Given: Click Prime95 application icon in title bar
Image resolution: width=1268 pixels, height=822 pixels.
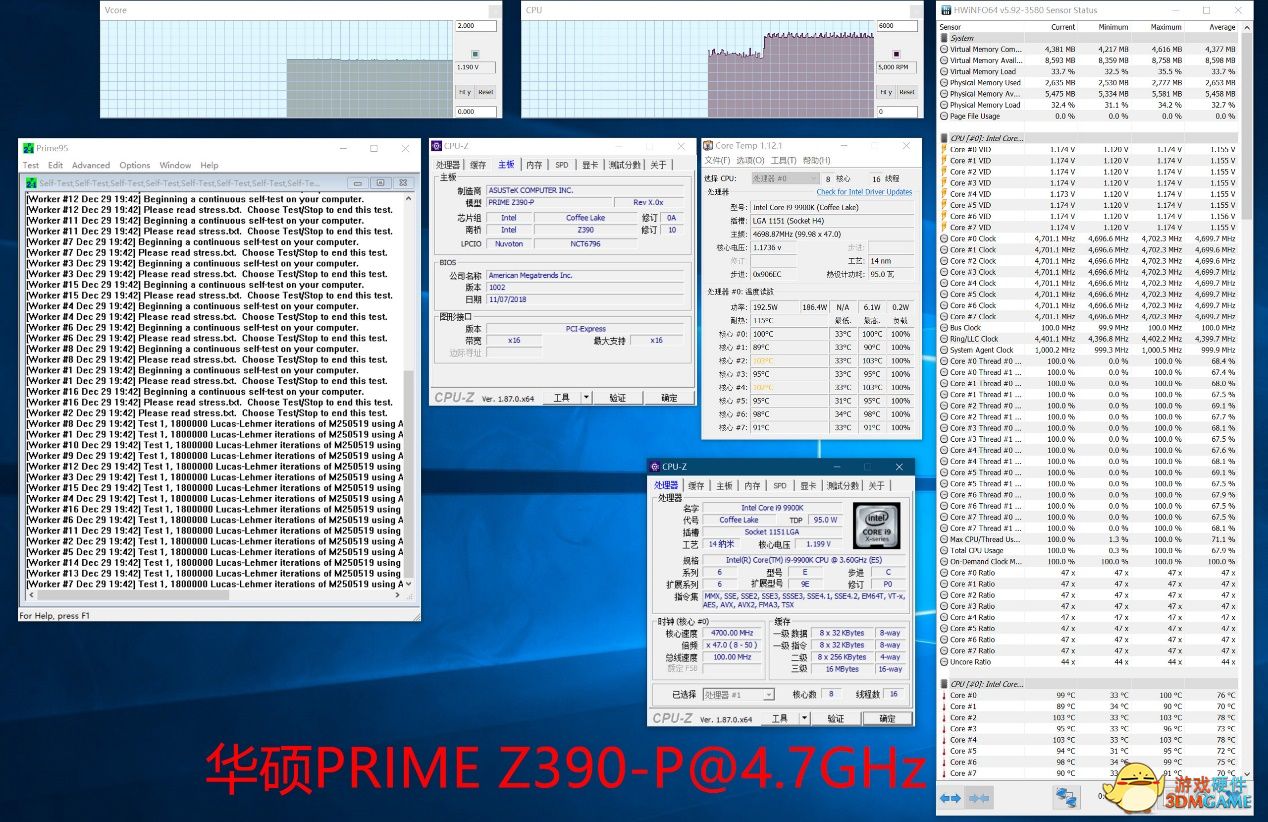Looking at the screenshot, I should [x=28, y=148].
